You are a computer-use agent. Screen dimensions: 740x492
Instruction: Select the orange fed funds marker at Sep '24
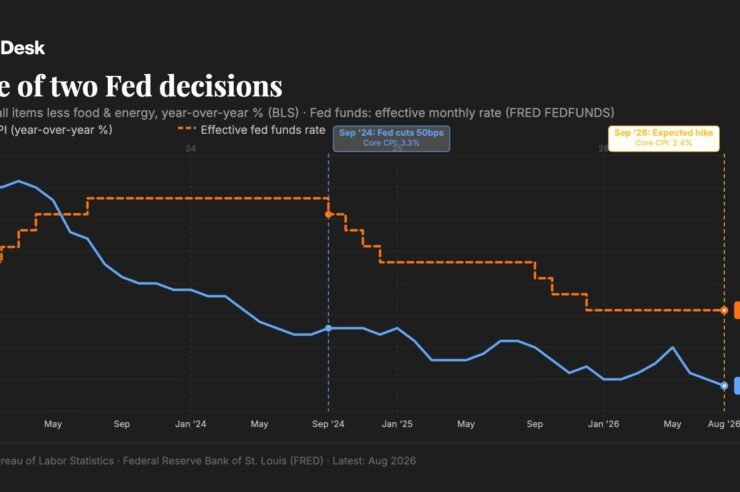point(328,215)
